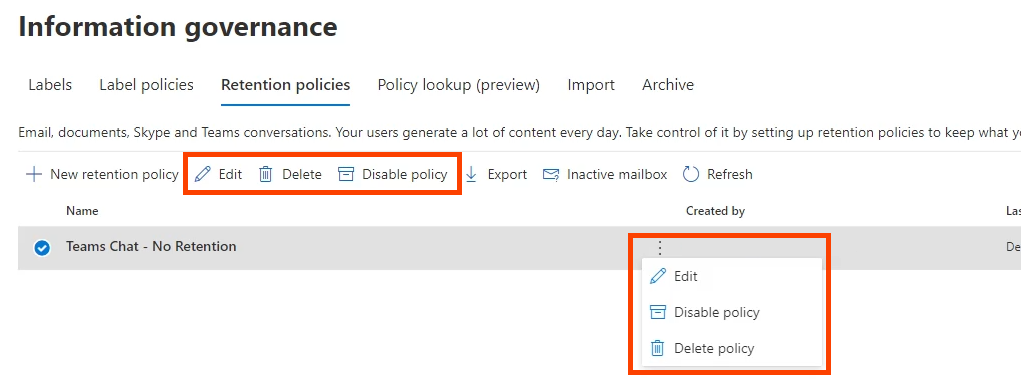Click the plus icon for New retention policy

(33, 174)
